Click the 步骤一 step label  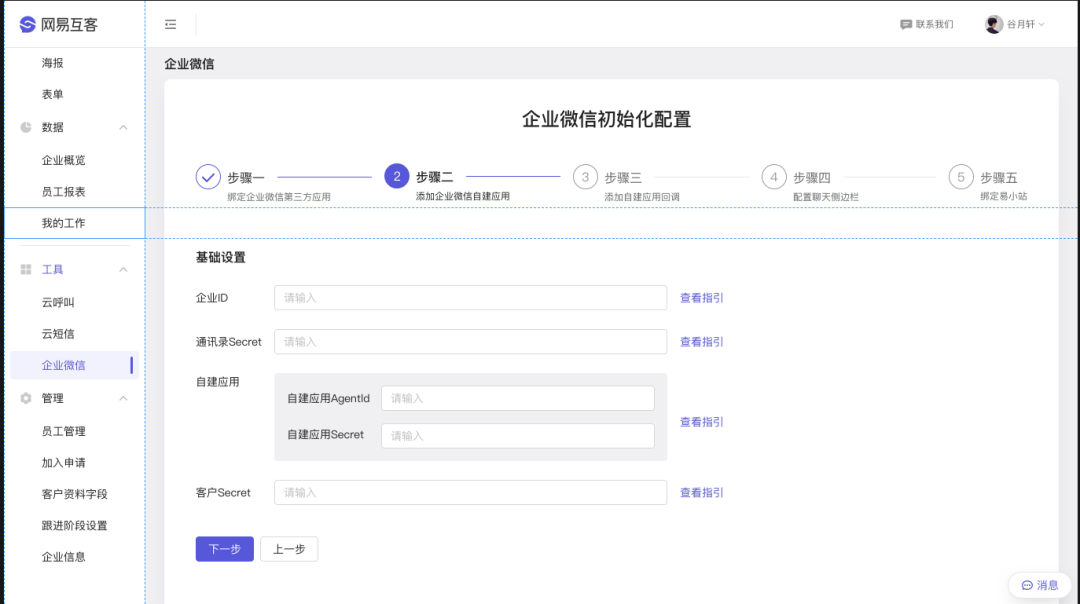pos(246,178)
